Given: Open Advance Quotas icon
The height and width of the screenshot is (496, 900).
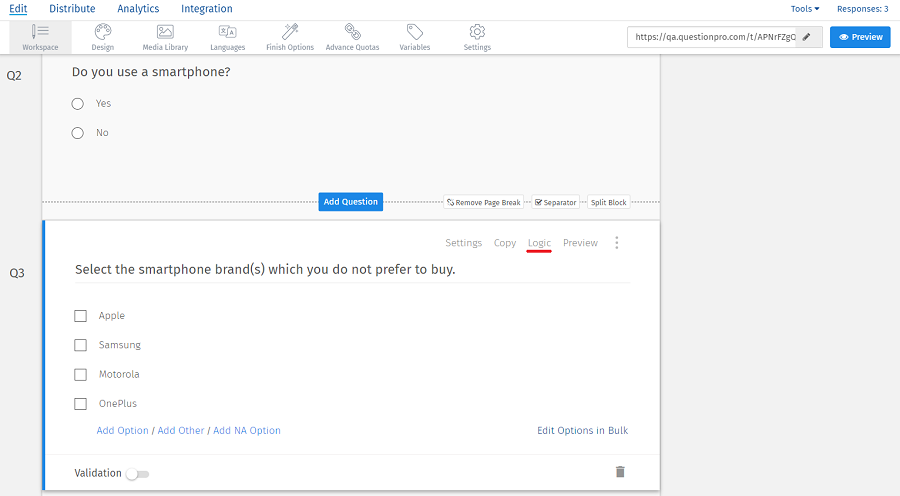Looking at the screenshot, I should coord(352,32).
